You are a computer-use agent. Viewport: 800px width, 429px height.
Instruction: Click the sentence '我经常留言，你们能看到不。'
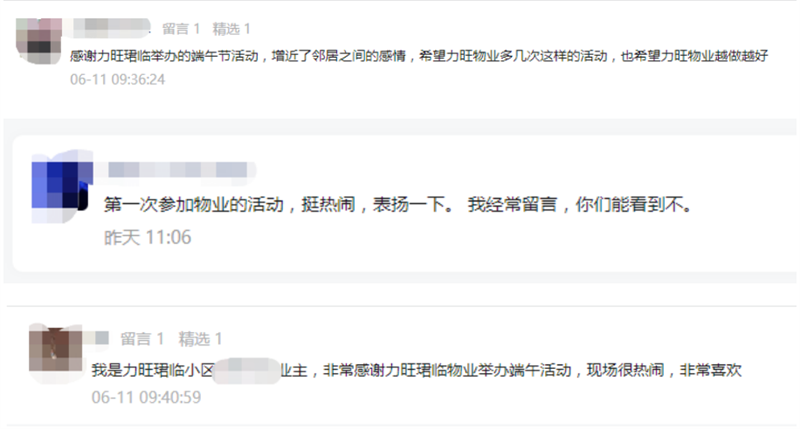(580, 205)
